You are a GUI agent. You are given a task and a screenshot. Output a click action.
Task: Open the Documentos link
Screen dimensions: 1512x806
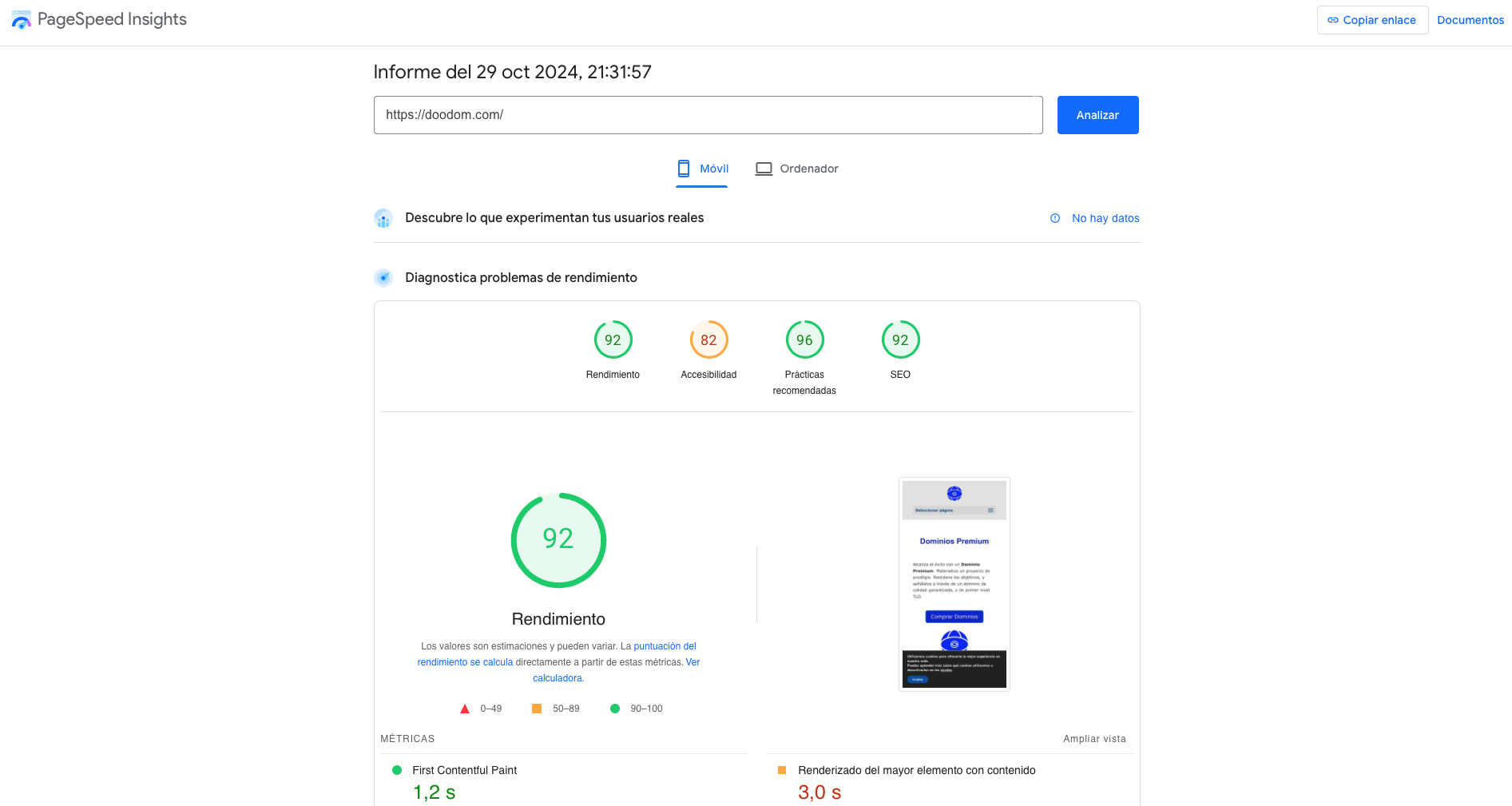(1470, 20)
